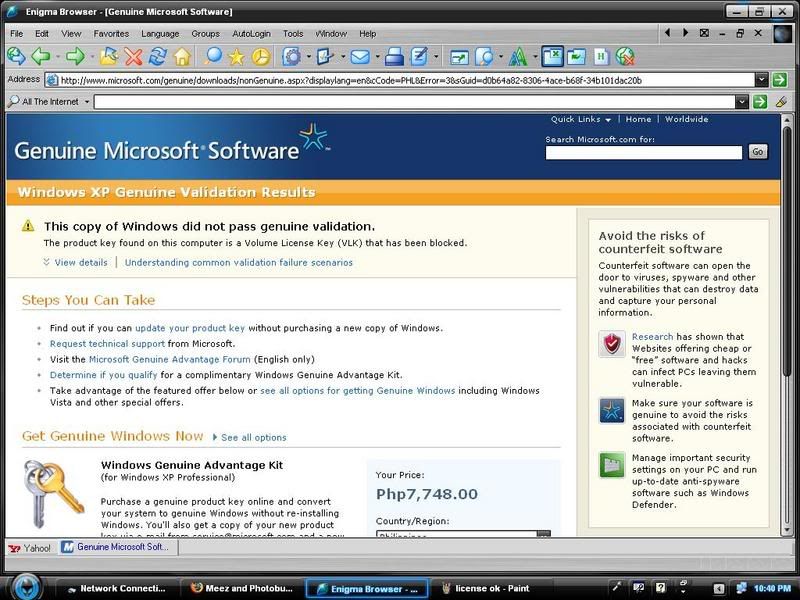
Task: Click the Search Microsoft.com input field
Action: (x=643, y=152)
